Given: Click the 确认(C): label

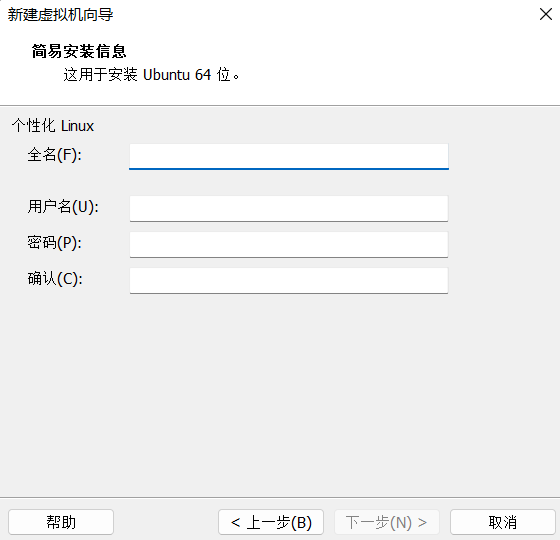Looking at the screenshot, I should click(x=55, y=279).
